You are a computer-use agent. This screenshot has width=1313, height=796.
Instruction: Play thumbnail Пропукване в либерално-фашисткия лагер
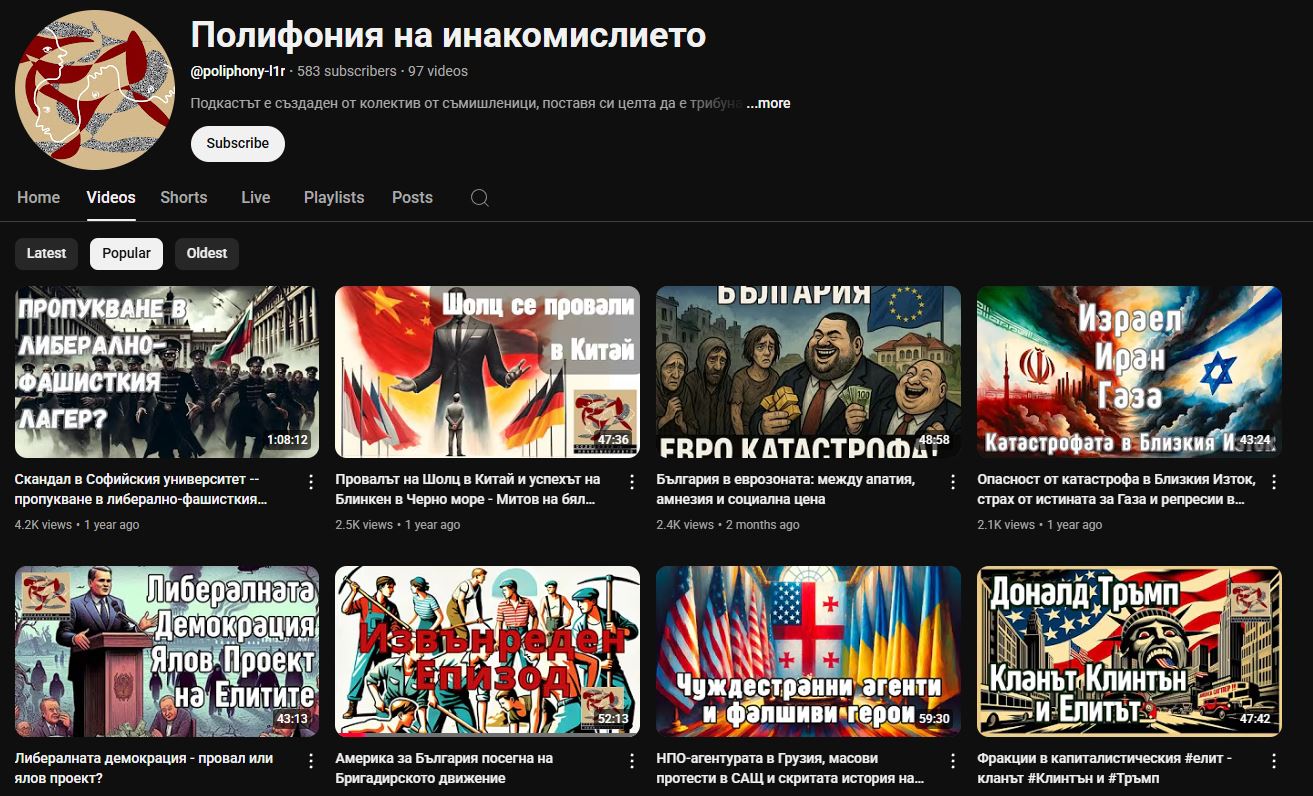point(167,372)
